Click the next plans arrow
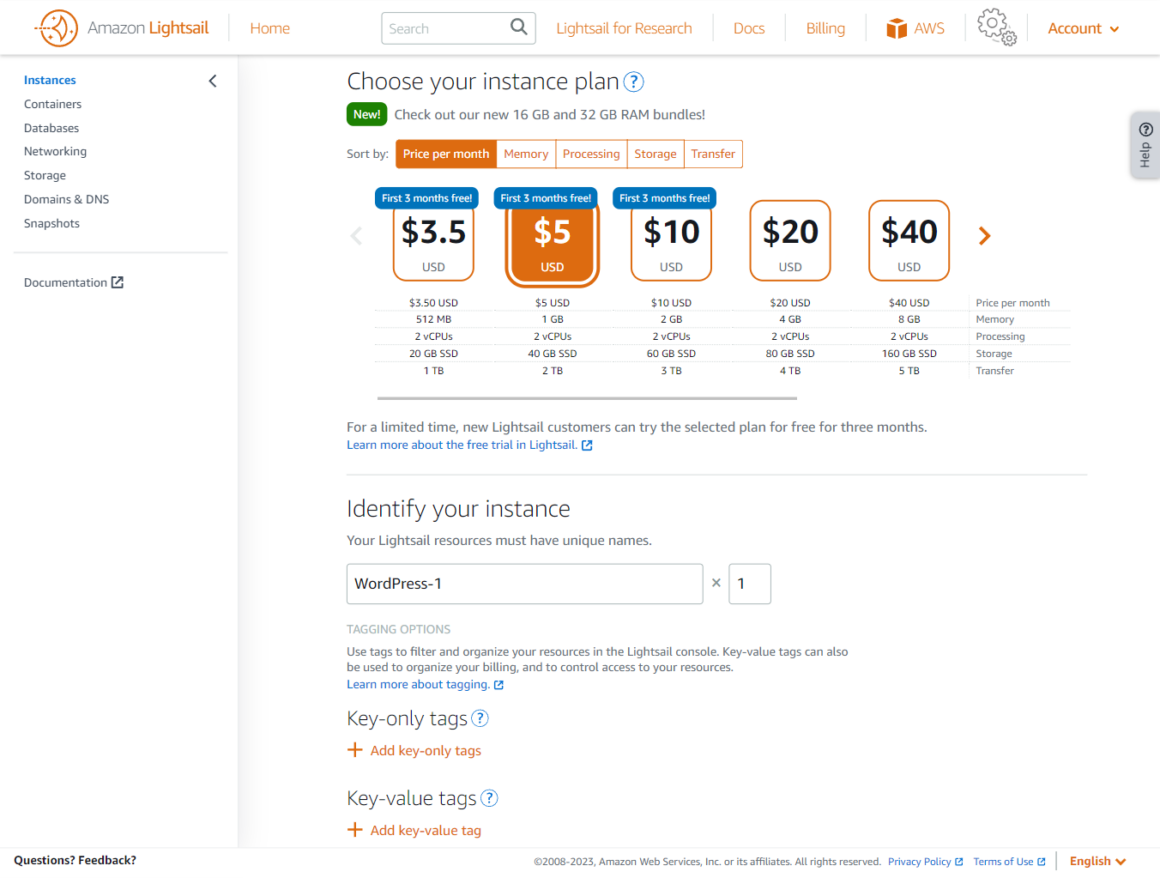Viewport: 1160px width, 878px height. point(984,235)
